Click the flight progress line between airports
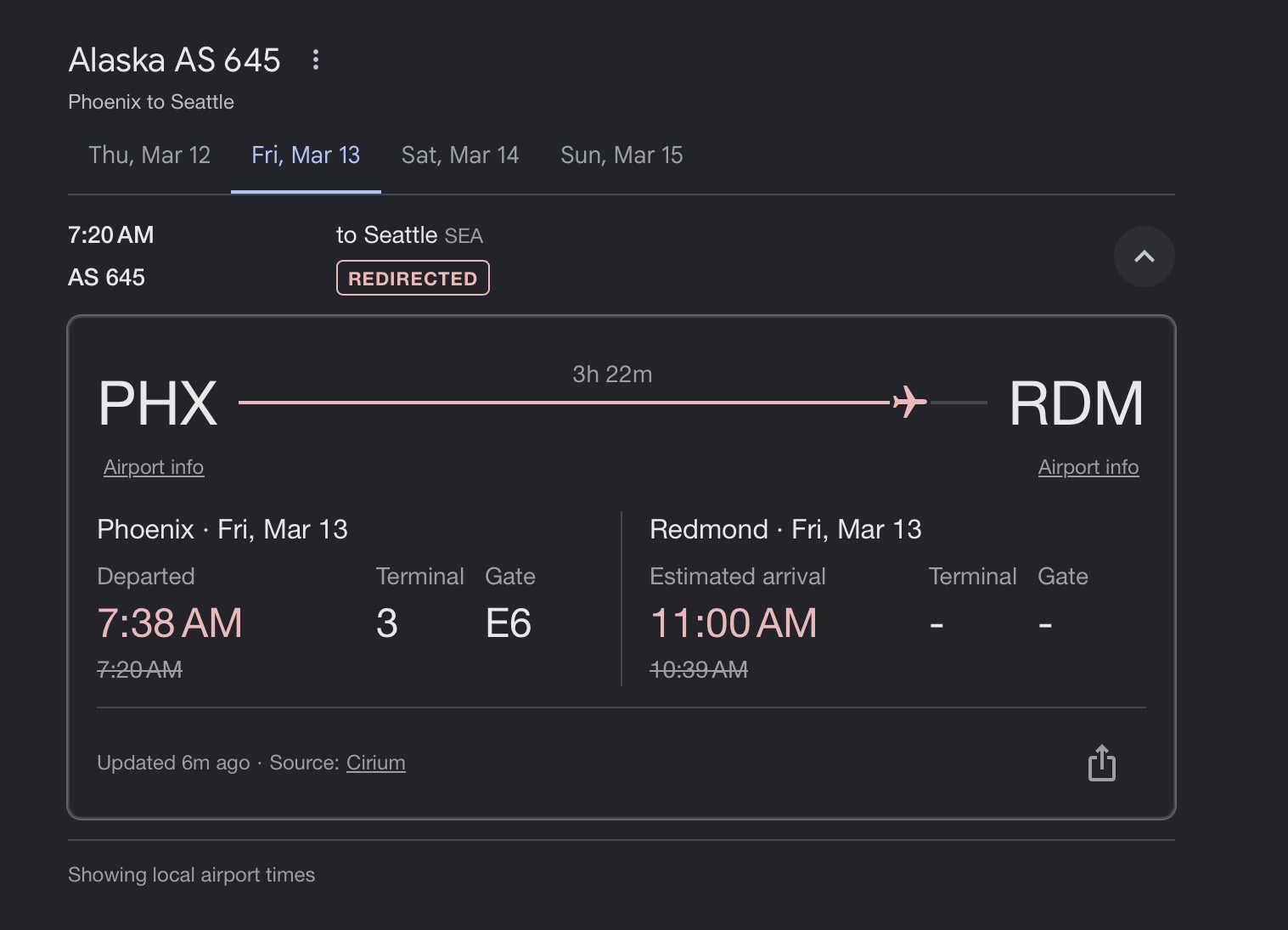 point(560,402)
